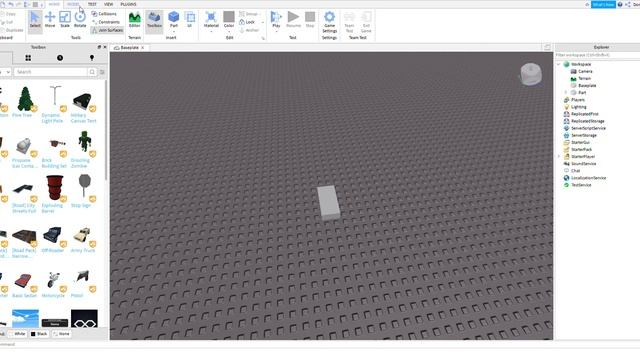
Task: Collapse the Workspace tree node
Action: click(558, 64)
